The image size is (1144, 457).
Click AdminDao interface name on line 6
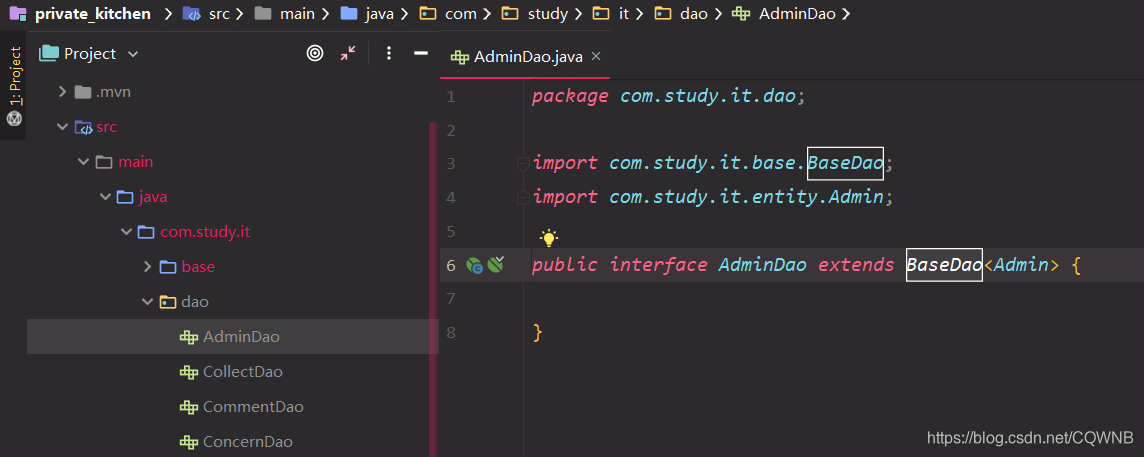click(762, 265)
